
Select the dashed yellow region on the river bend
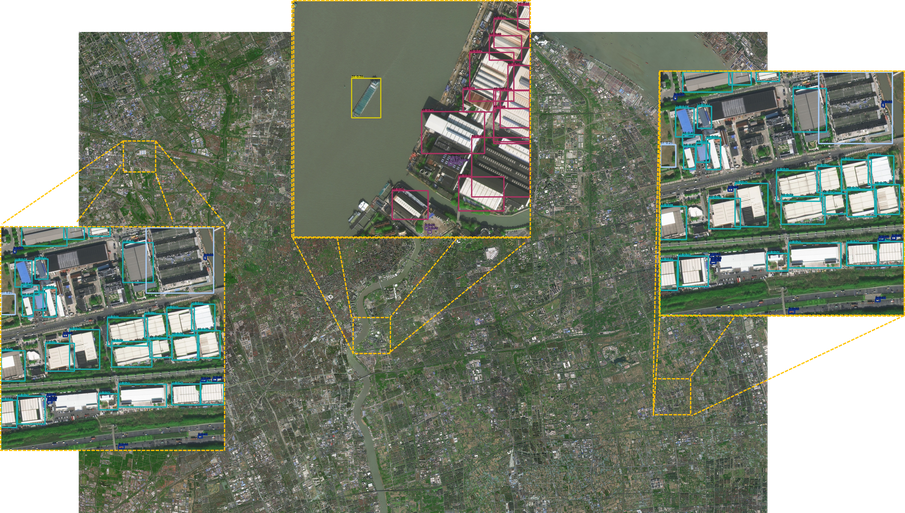371,335
